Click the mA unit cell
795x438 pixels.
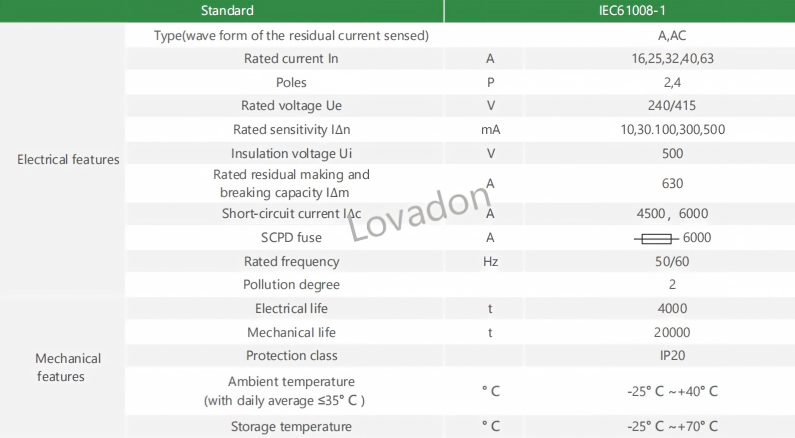click(490, 130)
